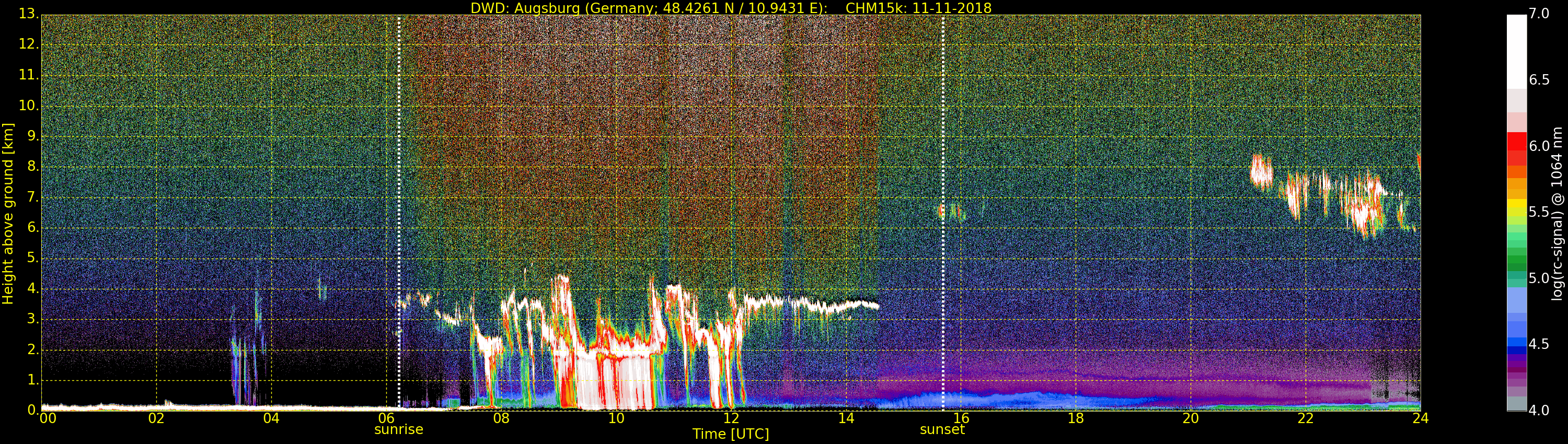Click the sunset label under the time axis

click(942, 429)
